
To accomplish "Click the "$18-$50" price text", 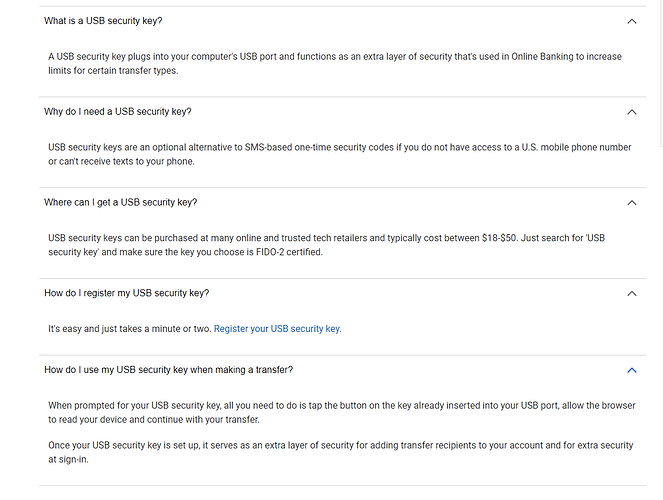I will (499, 238).
